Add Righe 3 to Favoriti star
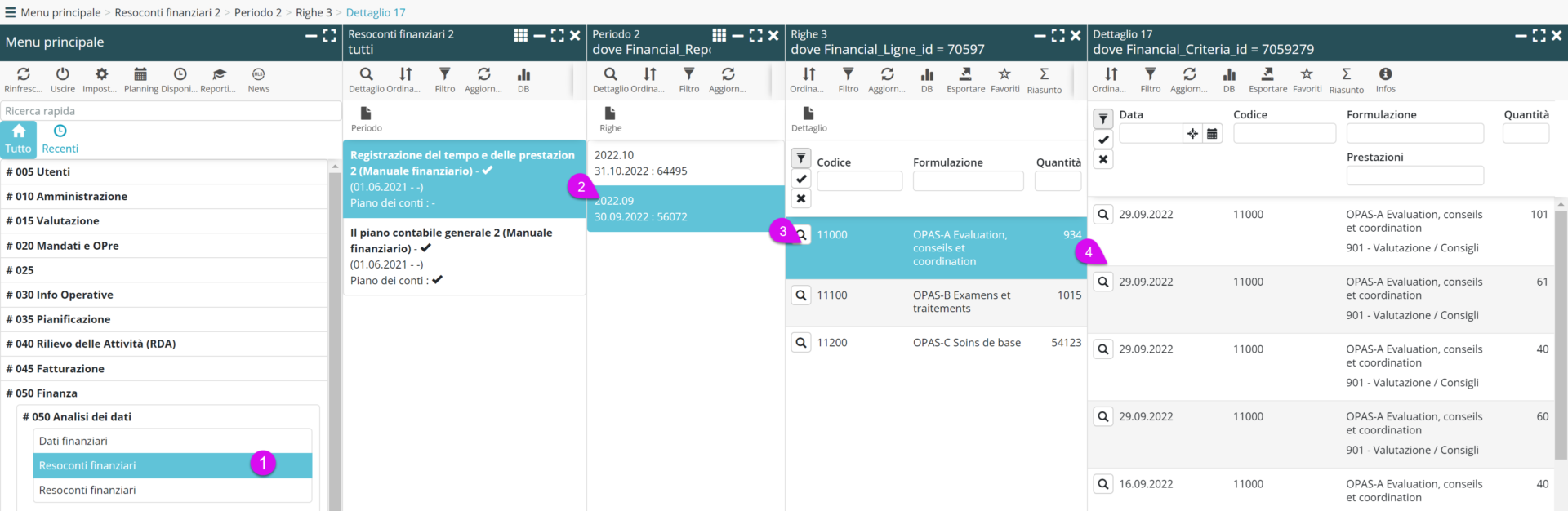Image resolution: width=1568 pixels, height=511 pixels. coord(1004,75)
